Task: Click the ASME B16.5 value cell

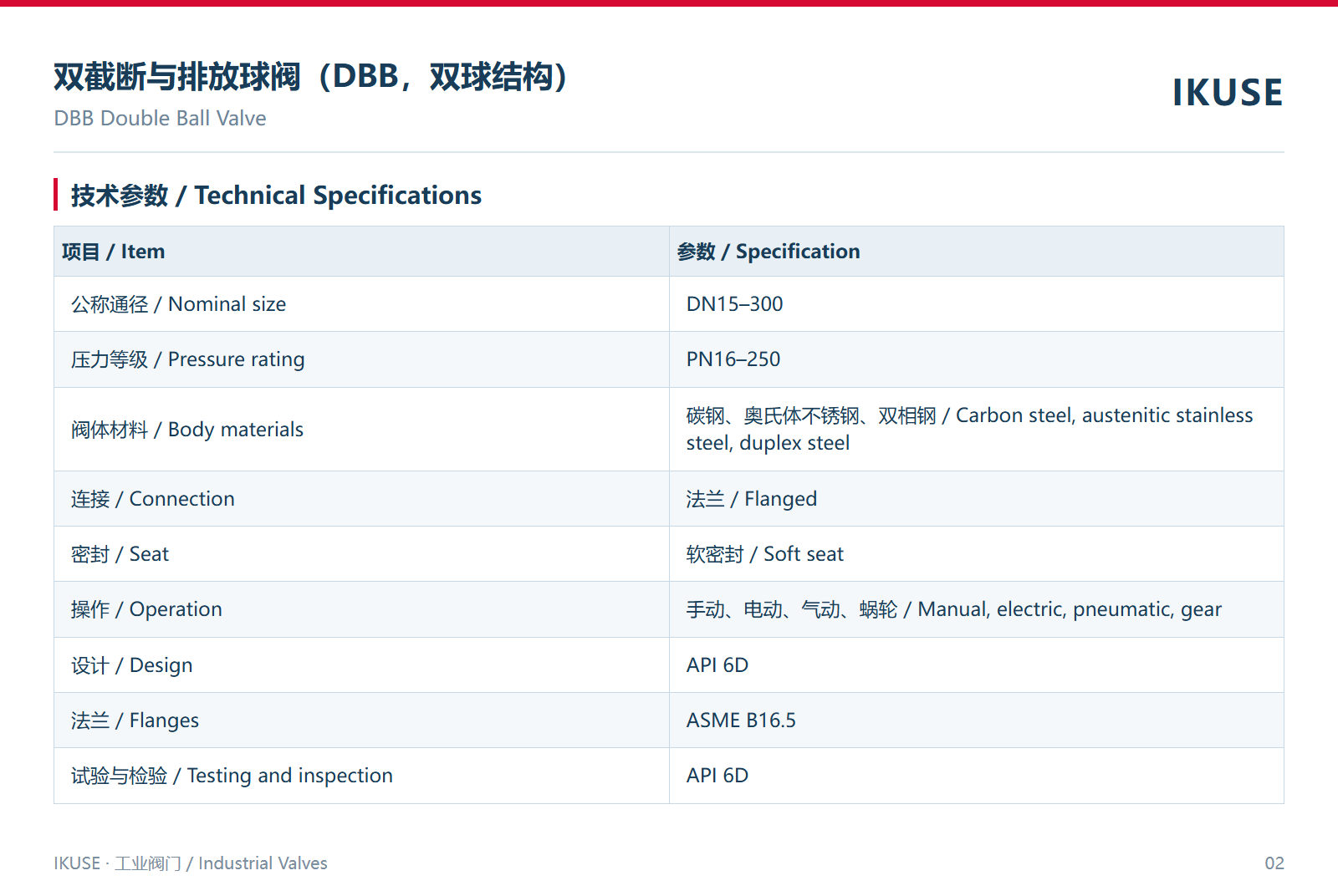Action: (977, 720)
